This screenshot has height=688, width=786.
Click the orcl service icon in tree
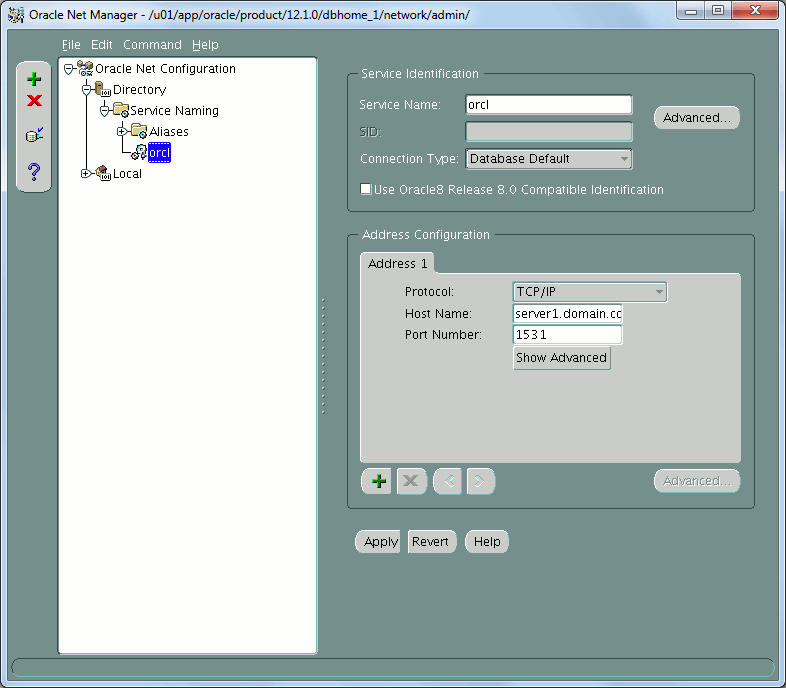pos(139,152)
